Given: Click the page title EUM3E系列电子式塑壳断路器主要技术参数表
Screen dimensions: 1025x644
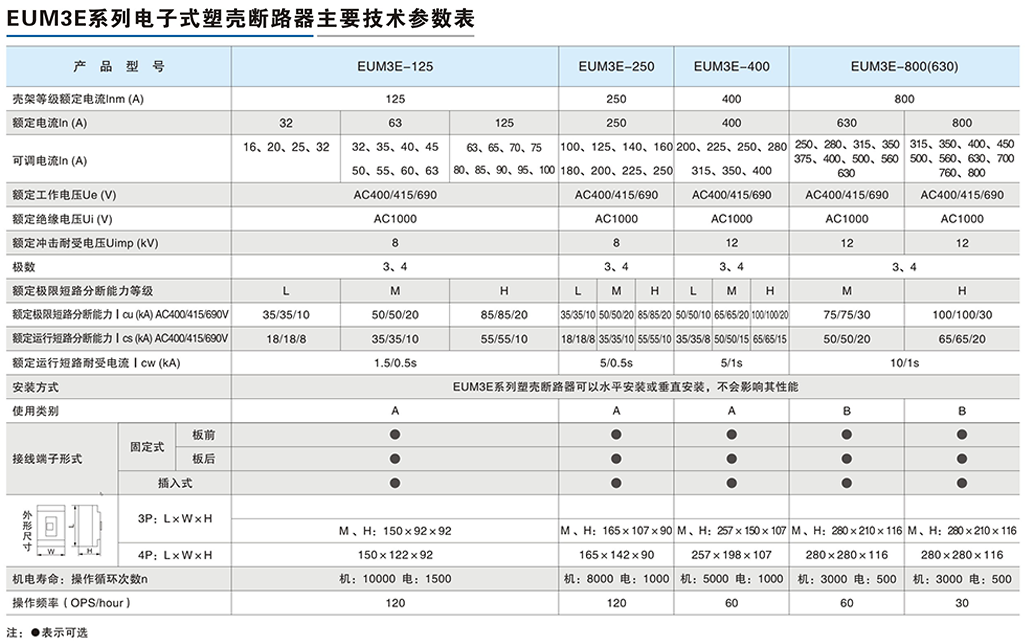Looking at the screenshot, I should point(241,19).
